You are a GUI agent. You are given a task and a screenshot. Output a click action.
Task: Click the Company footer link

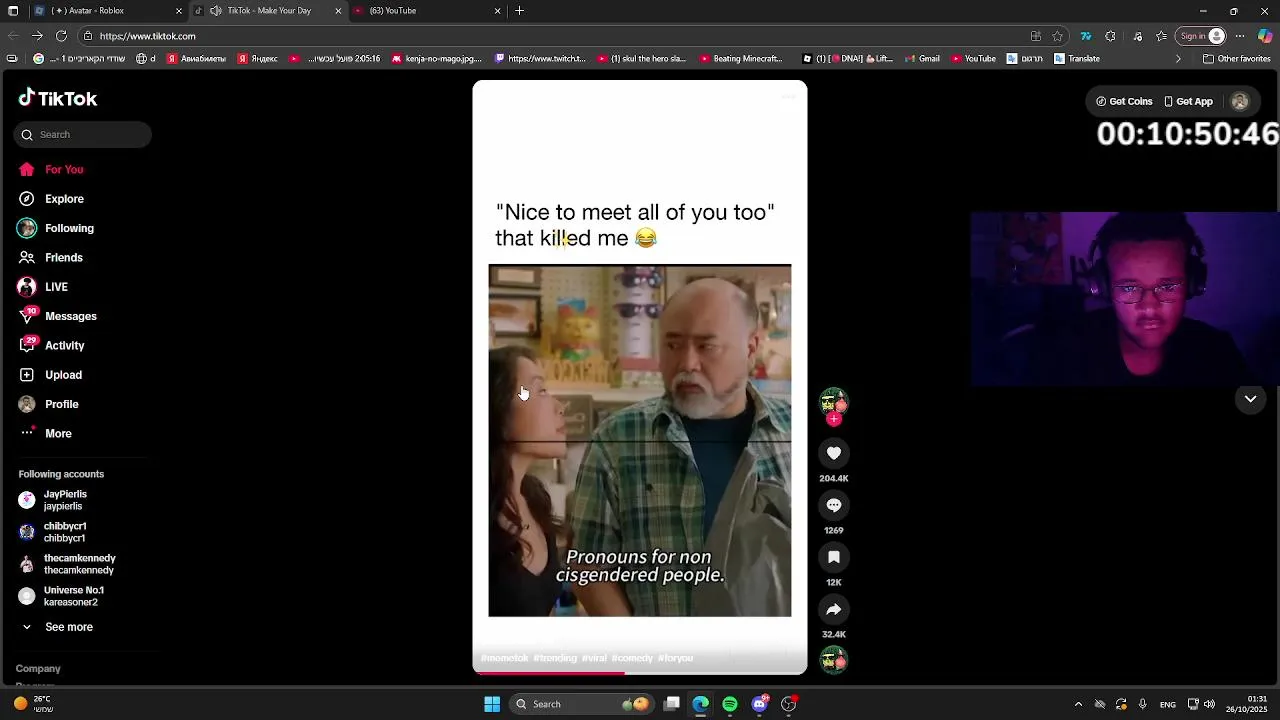pyautogui.click(x=38, y=668)
